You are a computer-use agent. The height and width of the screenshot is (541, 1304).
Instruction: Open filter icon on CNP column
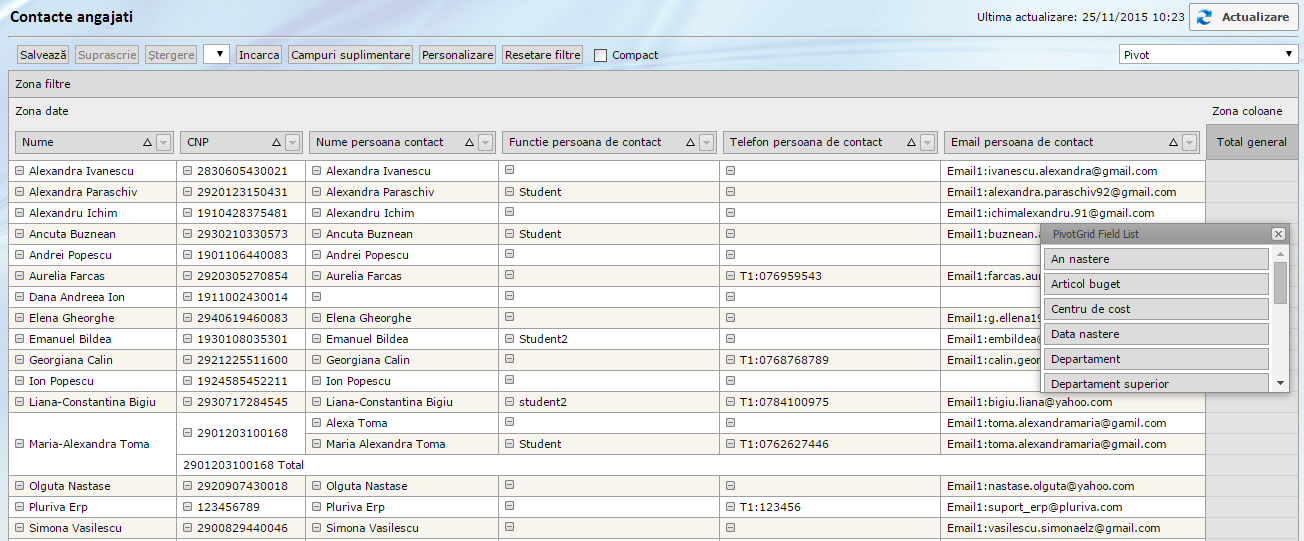point(292,143)
